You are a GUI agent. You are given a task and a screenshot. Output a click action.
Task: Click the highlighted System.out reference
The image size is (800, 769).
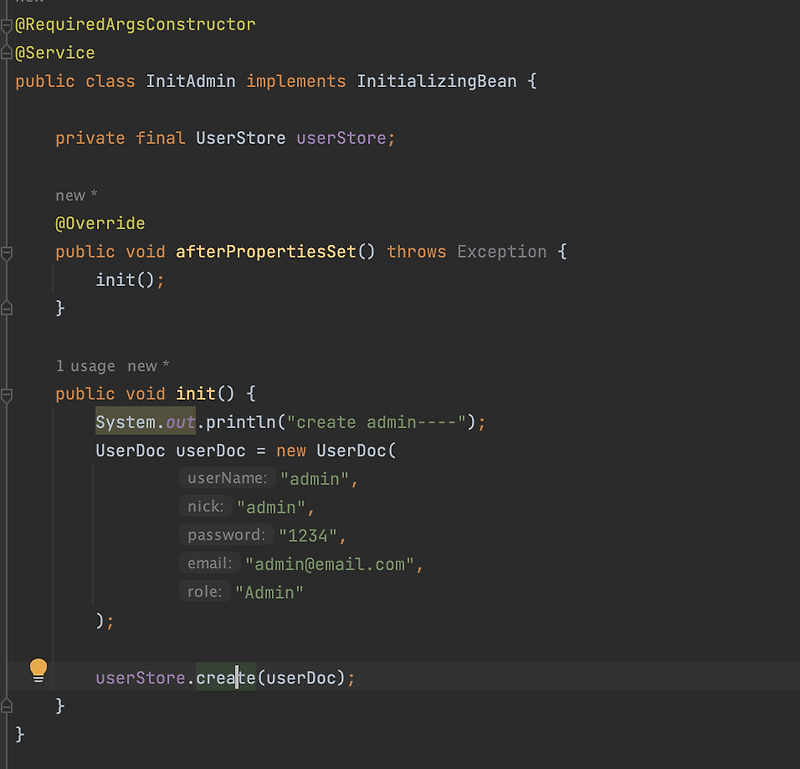[145, 422]
